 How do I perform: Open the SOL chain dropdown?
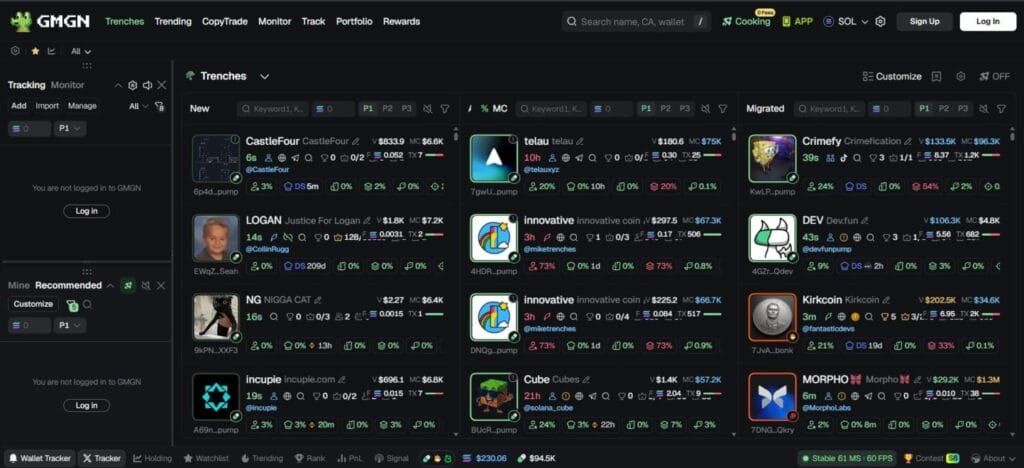[x=845, y=21]
